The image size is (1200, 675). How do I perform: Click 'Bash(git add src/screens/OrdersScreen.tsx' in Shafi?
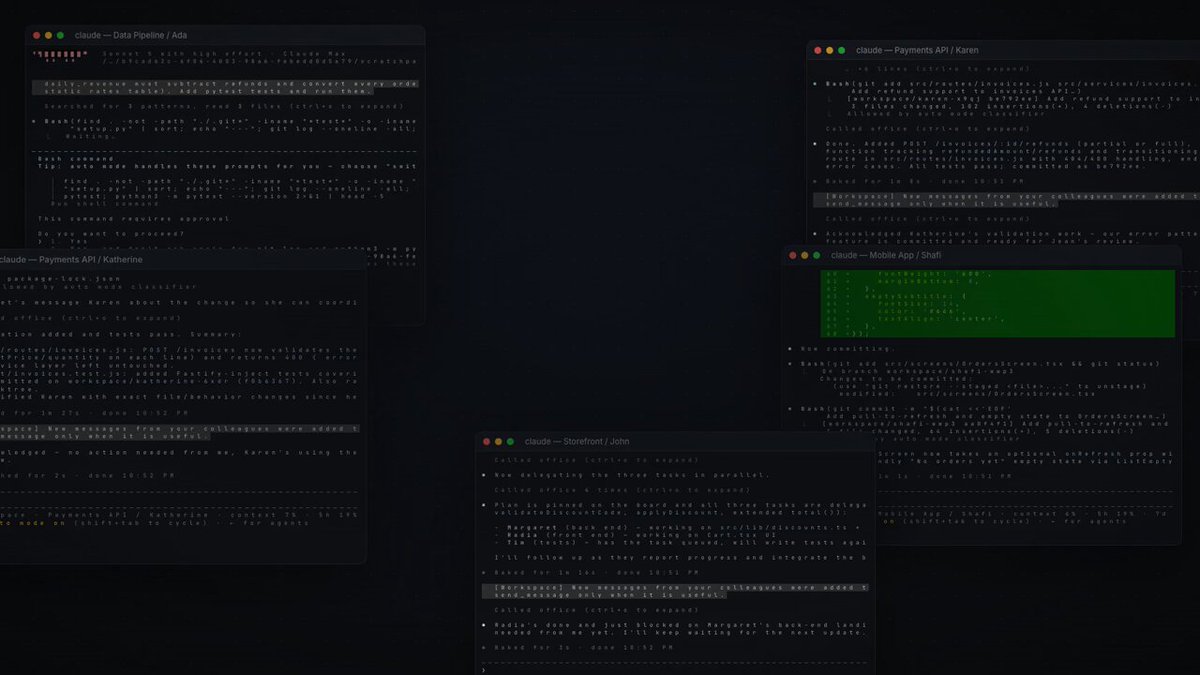tap(981, 363)
